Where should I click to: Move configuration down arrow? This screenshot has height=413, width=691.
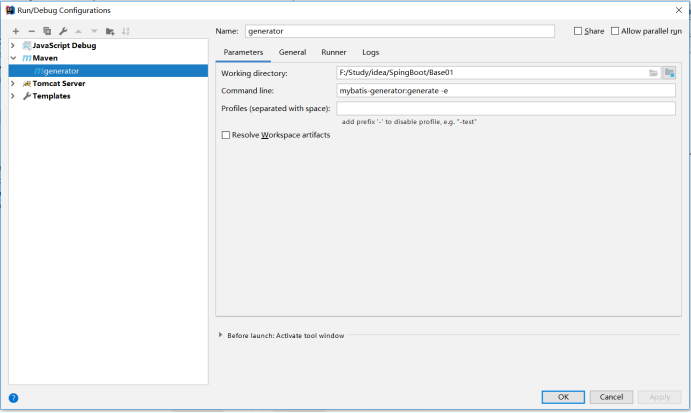click(x=94, y=31)
